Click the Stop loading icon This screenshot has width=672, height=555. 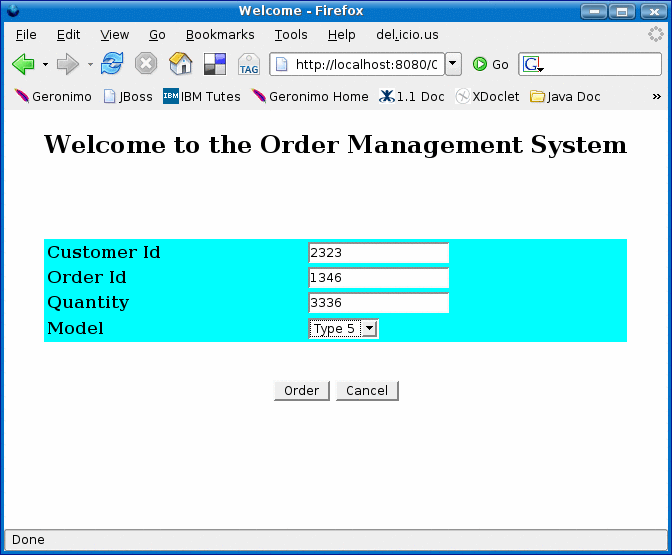[x=146, y=64]
